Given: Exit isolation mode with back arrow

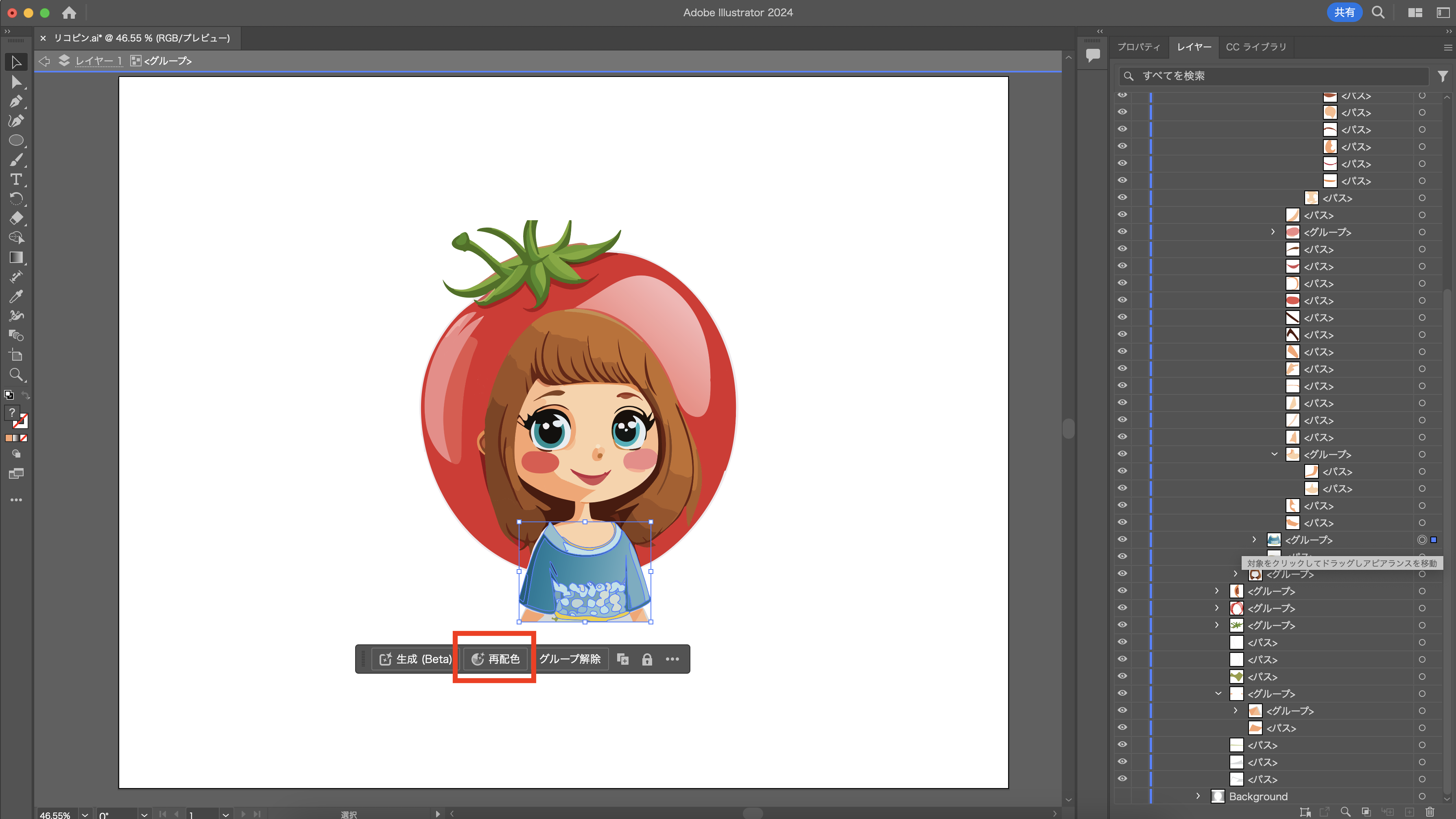Looking at the screenshot, I should (x=44, y=61).
